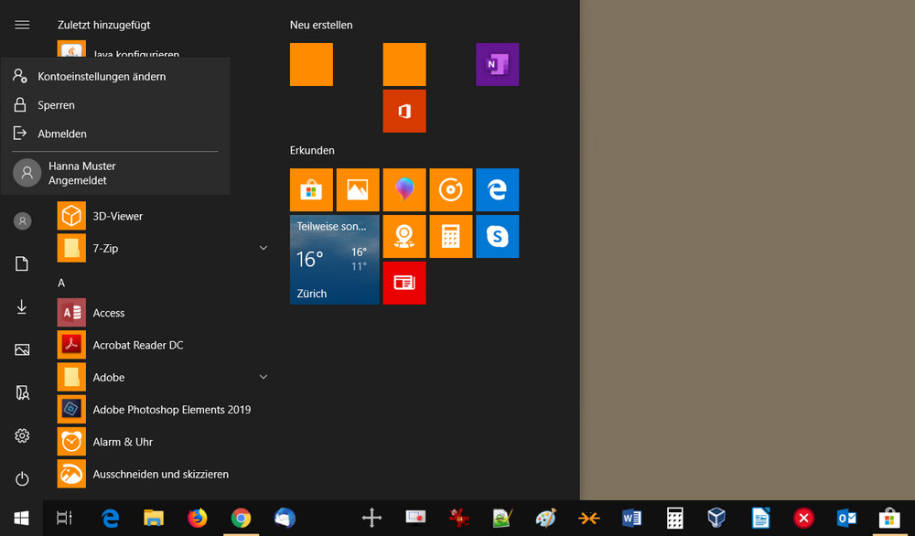Open the red News tile

(404, 283)
